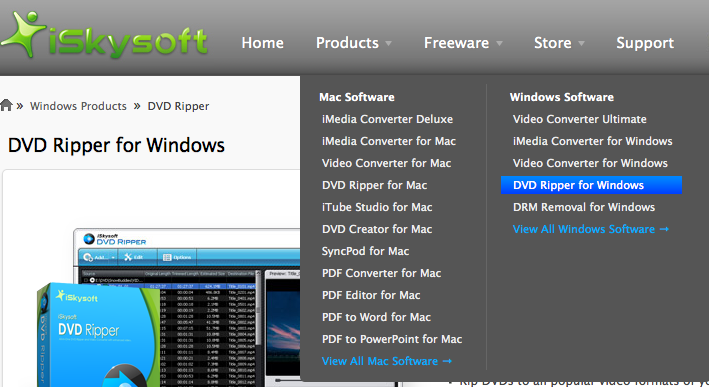The image size is (709, 387).
Task: Select PDF Converter for Mac
Action: point(382,273)
